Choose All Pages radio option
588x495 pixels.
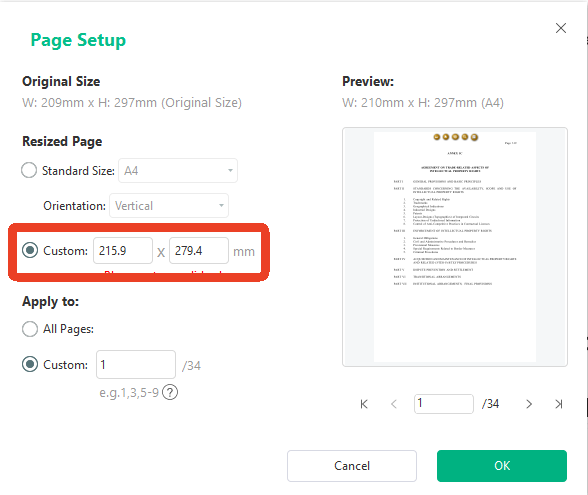pos(30,329)
